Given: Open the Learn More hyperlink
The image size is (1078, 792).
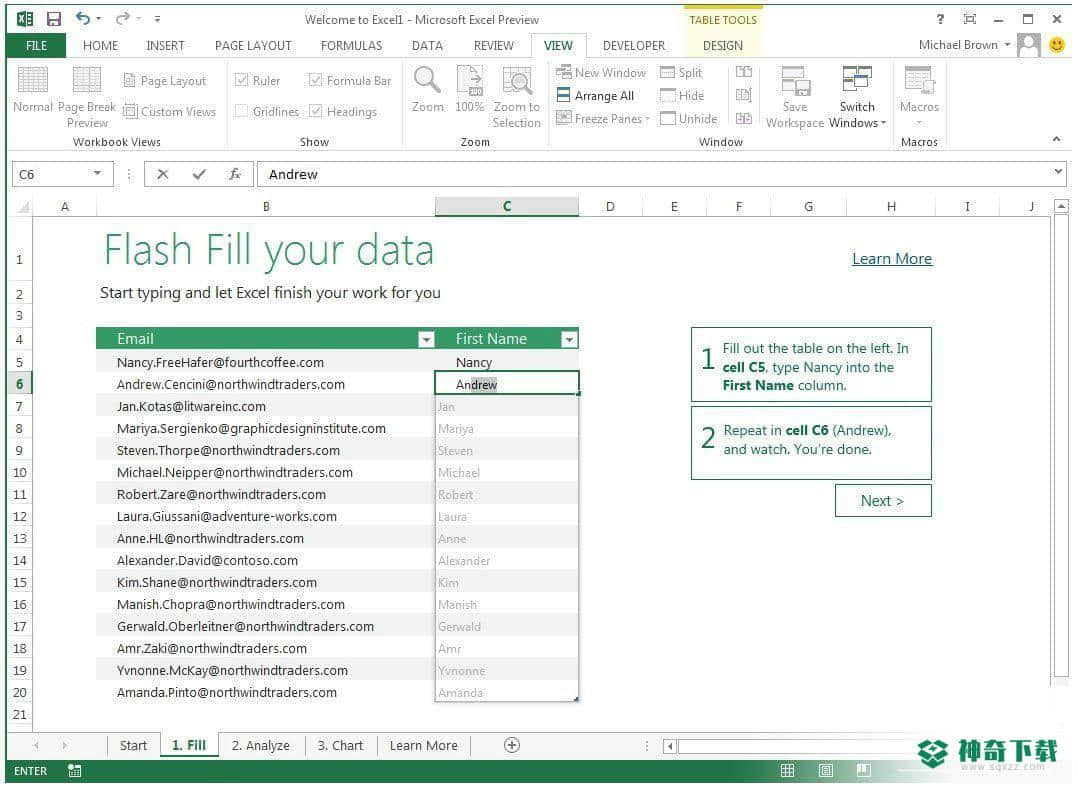Looking at the screenshot, I should 892,258.
